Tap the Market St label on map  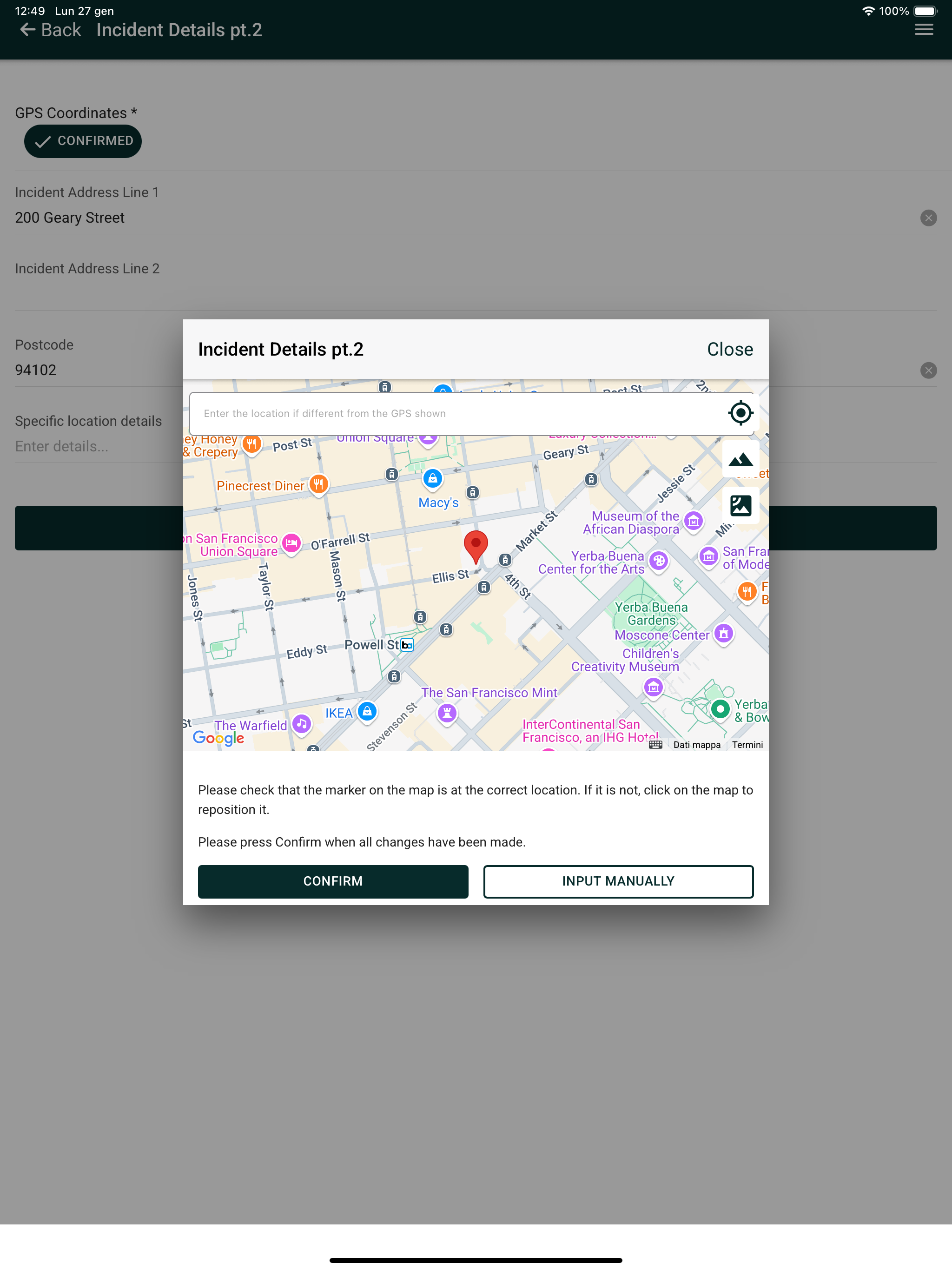click(x=536, y=531)
